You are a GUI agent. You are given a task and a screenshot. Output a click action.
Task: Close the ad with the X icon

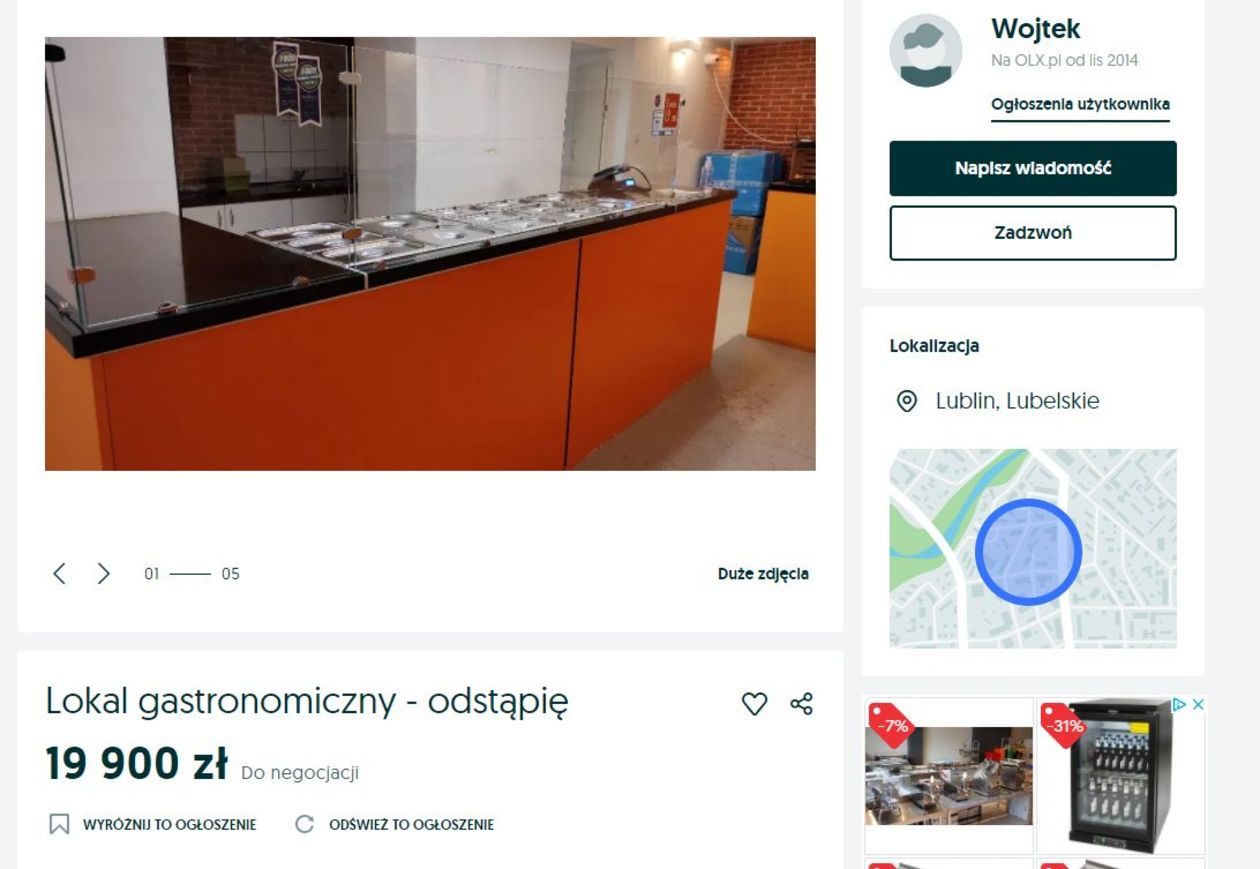point(1197,705)
